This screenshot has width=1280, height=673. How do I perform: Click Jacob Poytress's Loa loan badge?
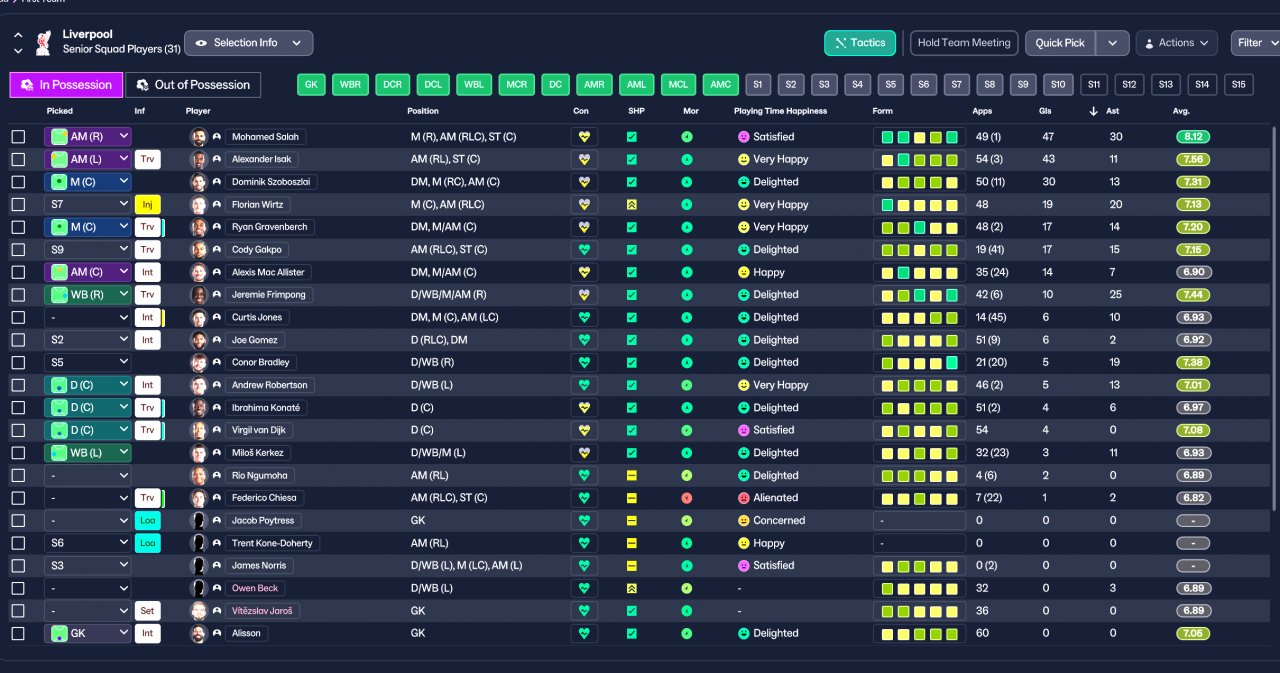147,520
